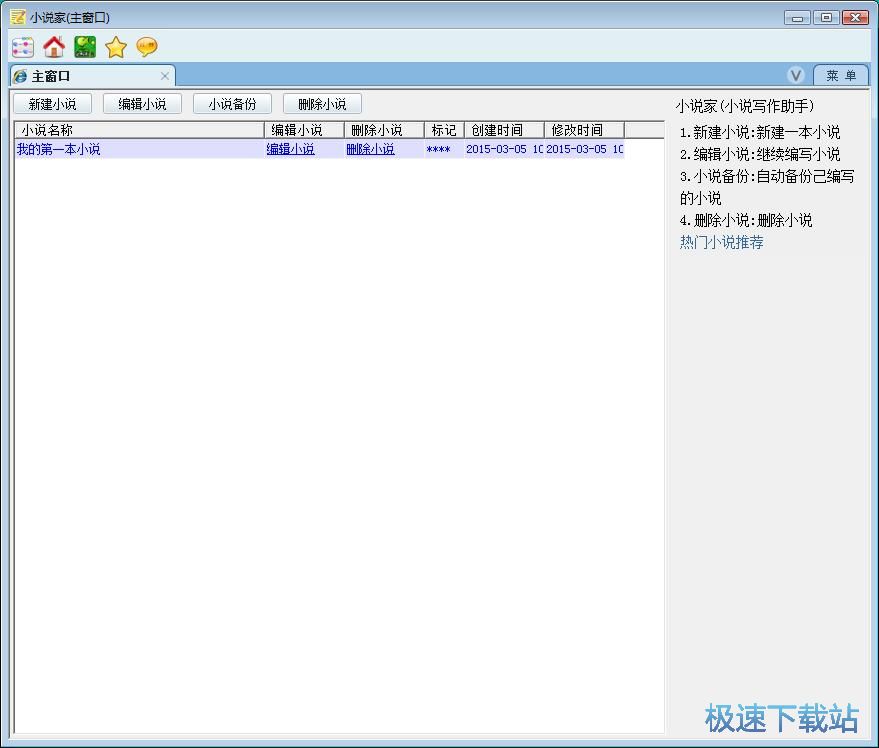Click the yellow star favorites icon
This screenshot has height=748, width=879.
click(x=116, y=47)
